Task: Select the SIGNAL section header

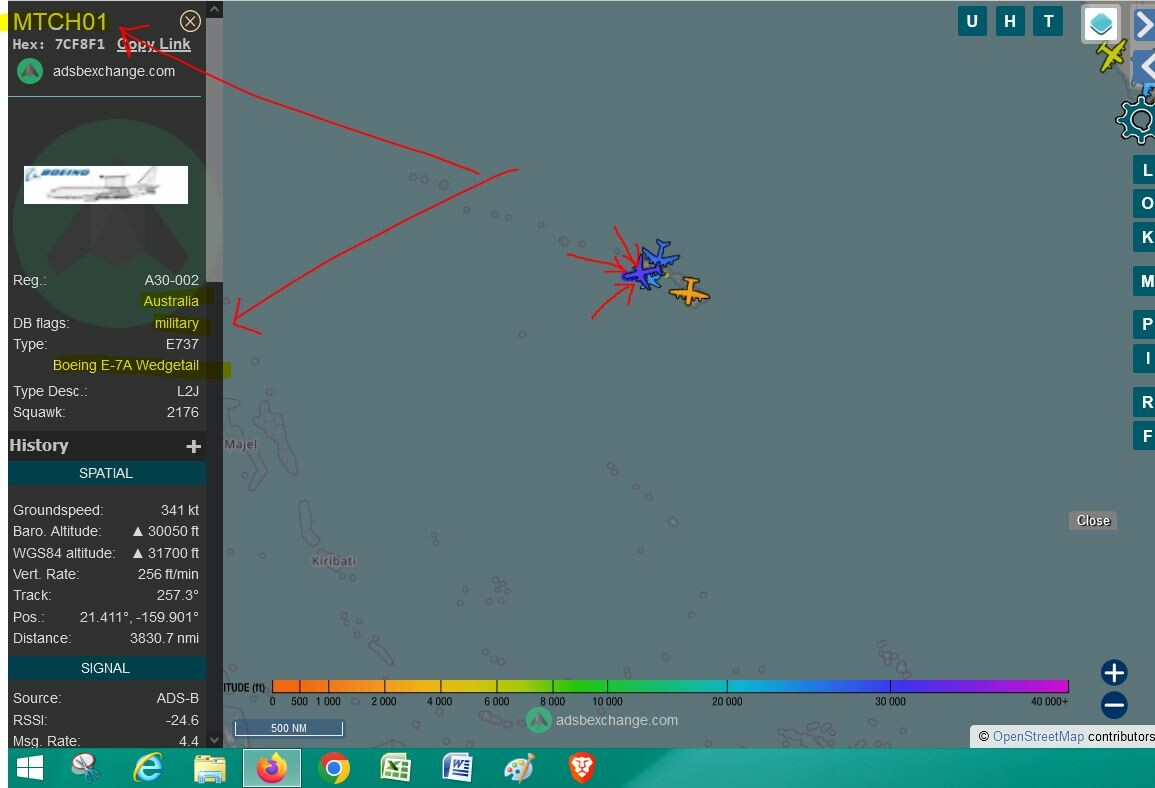Action: point(106,668)
